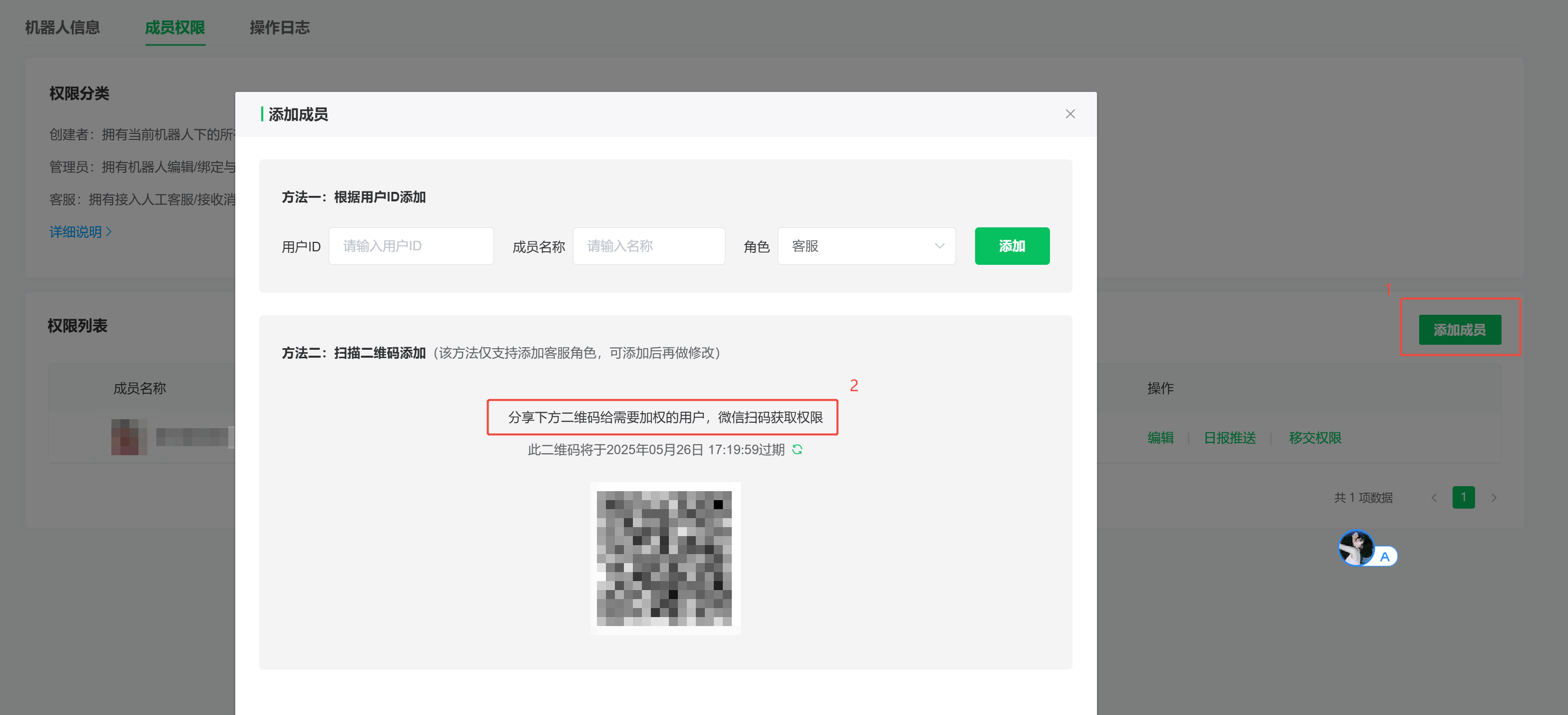The image size is (1568, 715).
Task: Click the 方法一：根据用户ID添加 heading
Action: [353, 197]
